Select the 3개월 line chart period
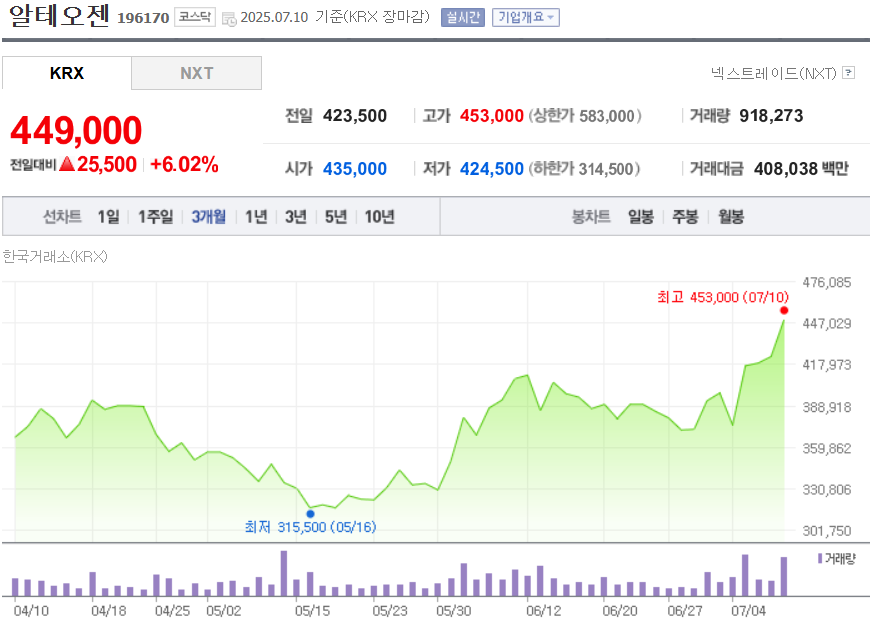The image size is (870, 630). 209,217
